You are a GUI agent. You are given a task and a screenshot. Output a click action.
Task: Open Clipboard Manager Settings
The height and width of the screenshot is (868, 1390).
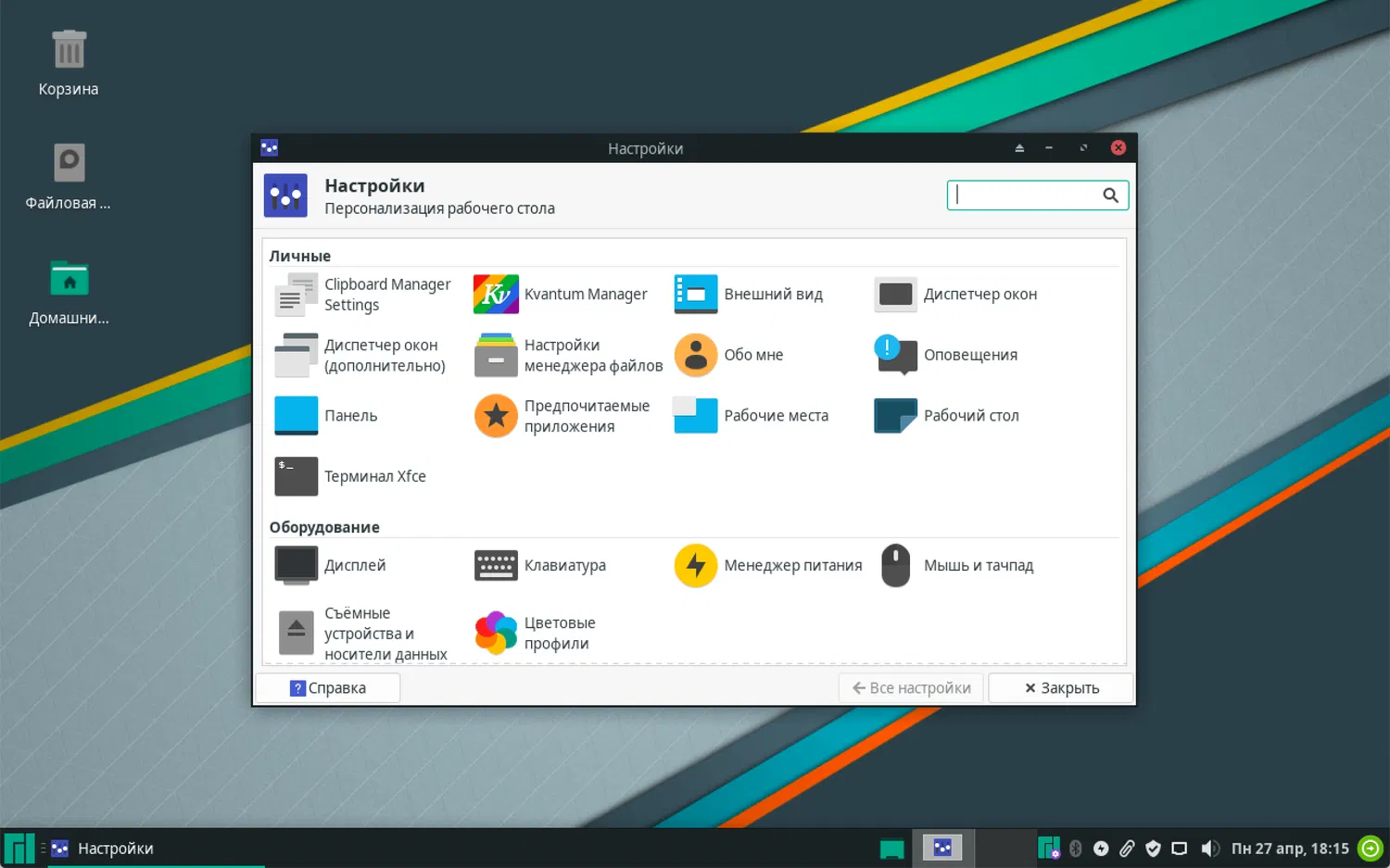pyautogui.click(x=363, y=295)
